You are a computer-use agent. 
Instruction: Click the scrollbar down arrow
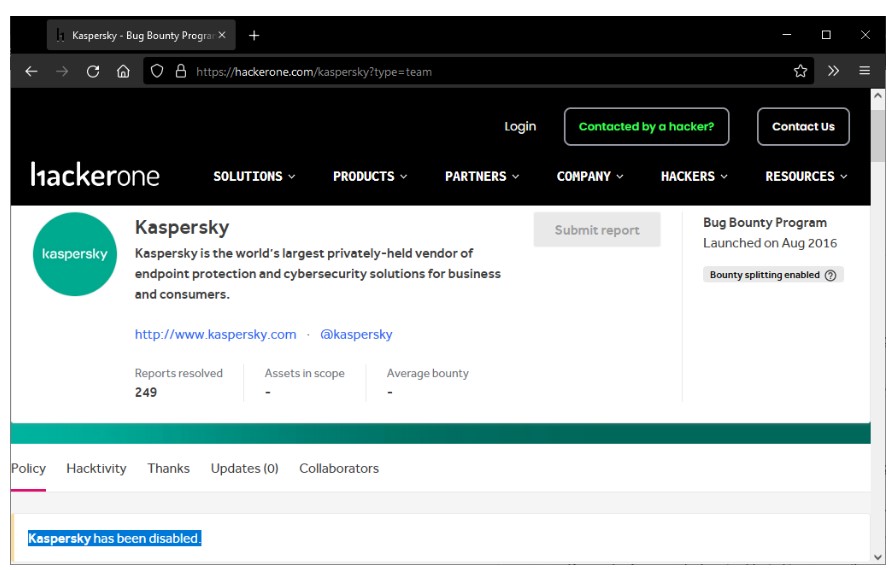pyautogui.click(x=878, y=557)
